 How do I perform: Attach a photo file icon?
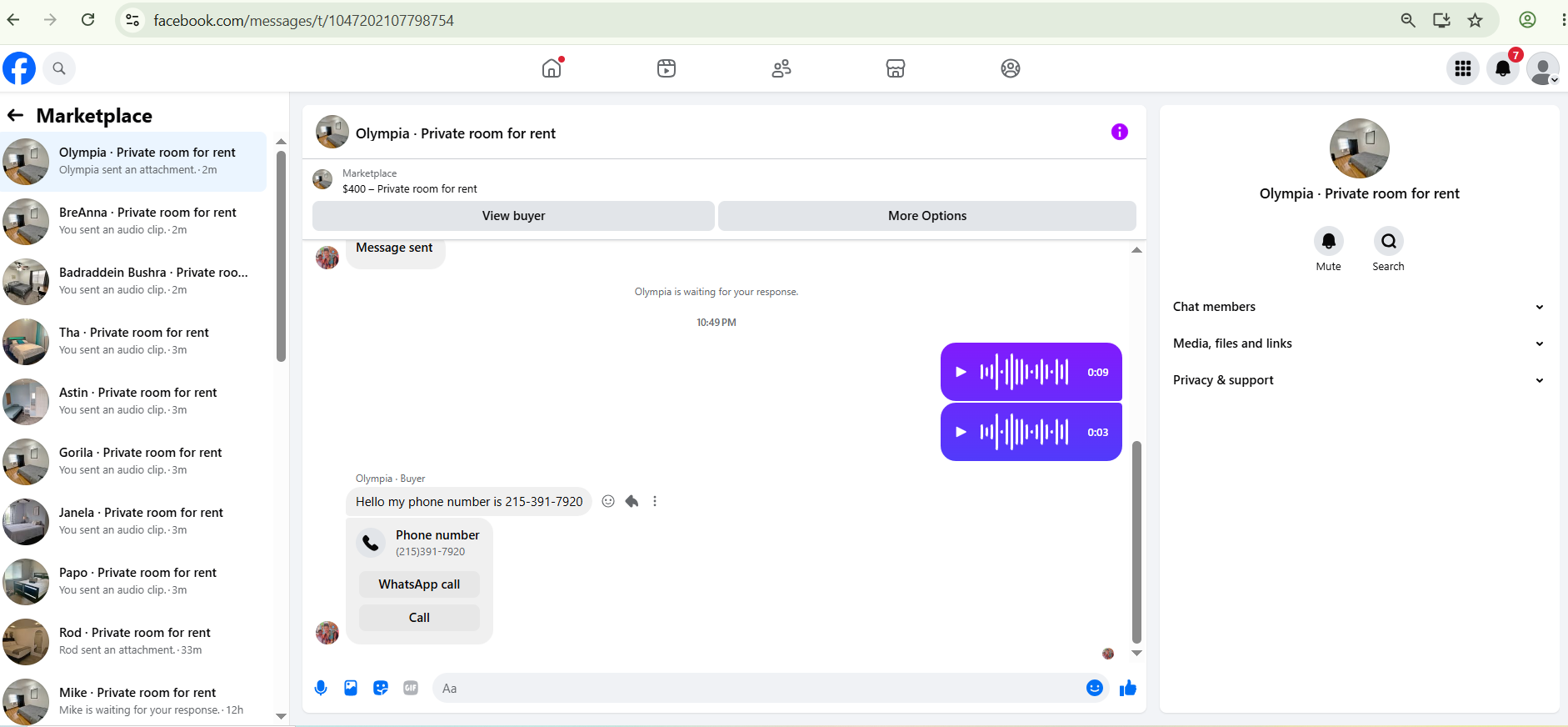click(x=351, y=688)
